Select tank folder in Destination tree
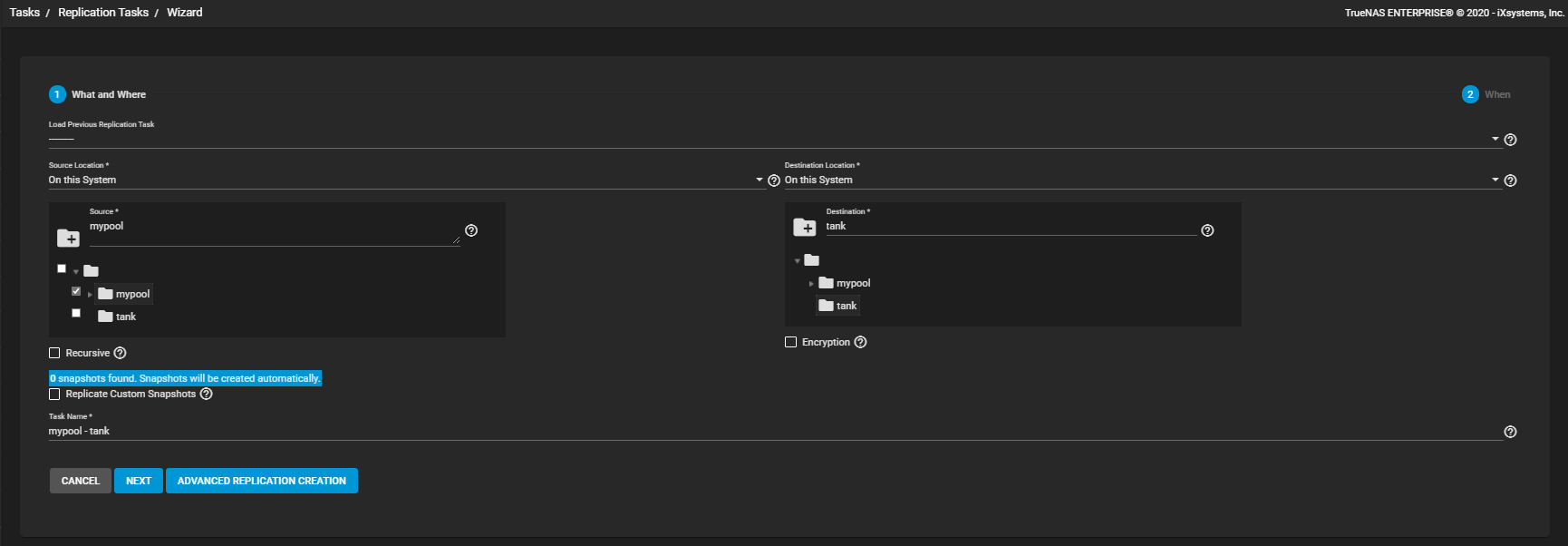 click(846, 306)
